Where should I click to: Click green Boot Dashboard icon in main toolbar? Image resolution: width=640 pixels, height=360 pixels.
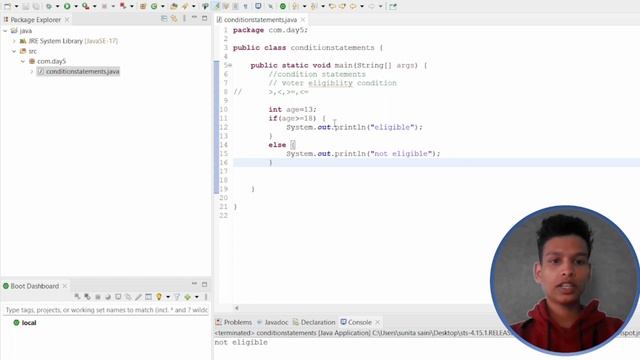282,6
